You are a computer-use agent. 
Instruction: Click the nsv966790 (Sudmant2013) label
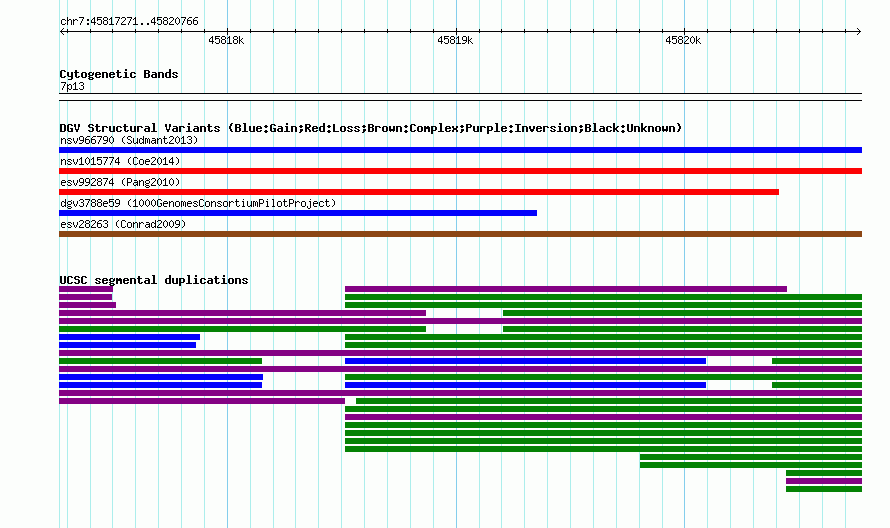pyautogui.click(x=129, y=140)
